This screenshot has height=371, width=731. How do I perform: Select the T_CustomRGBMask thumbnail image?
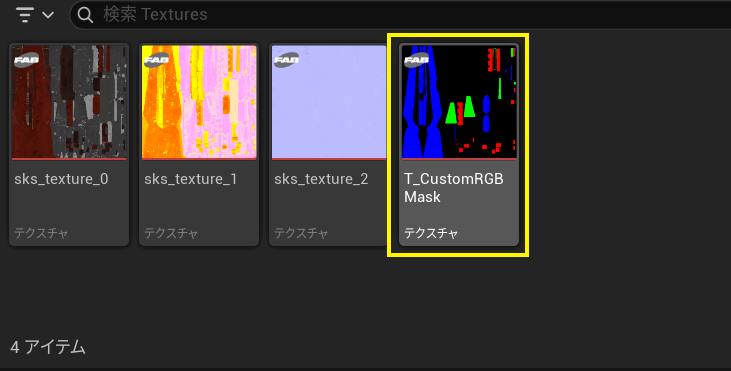(459, 102)
